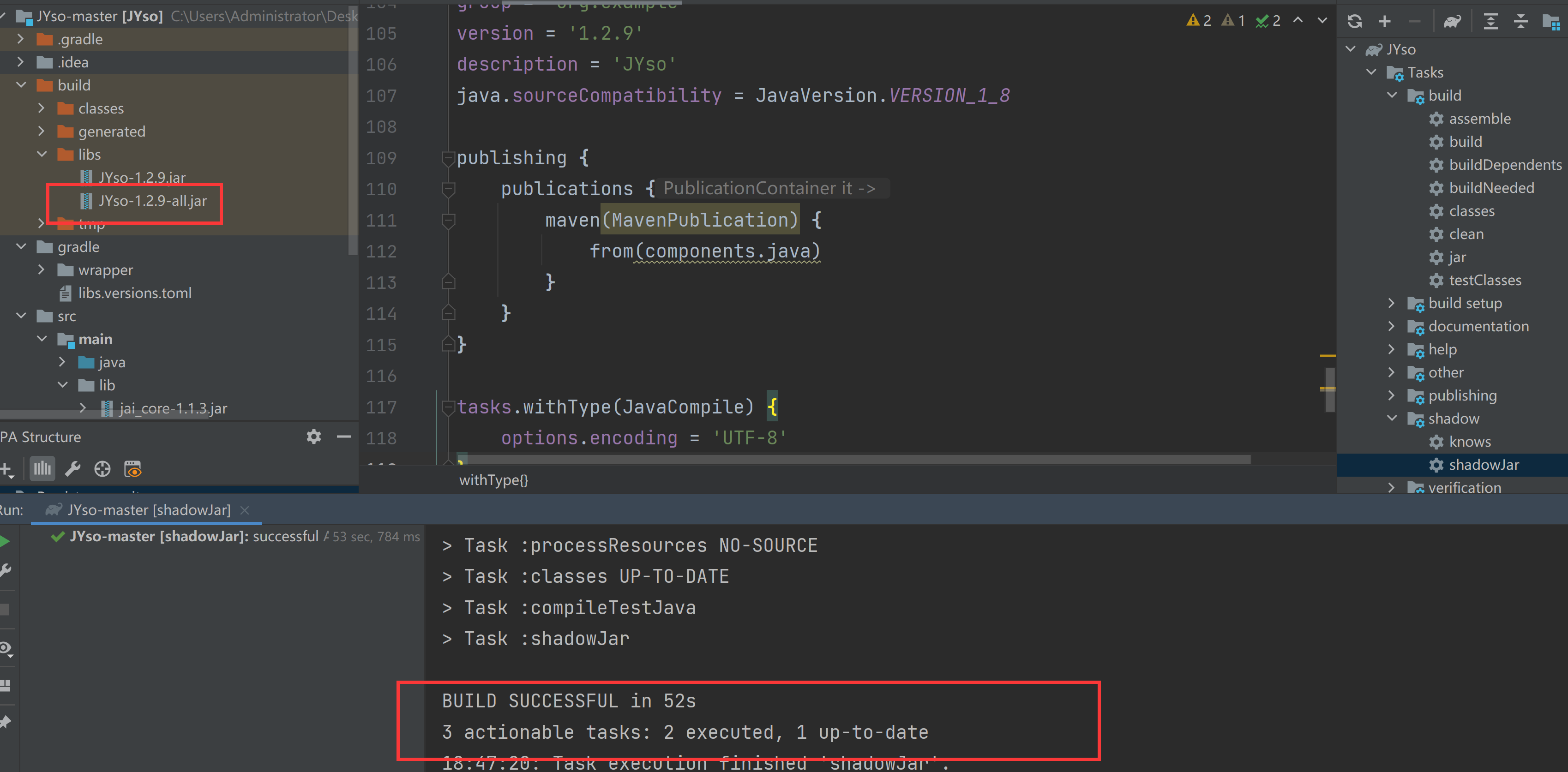The width and height of the screenshot is (1568, 772).
Task: Fold the publishing block at line 109
Action: pos(449,159)
